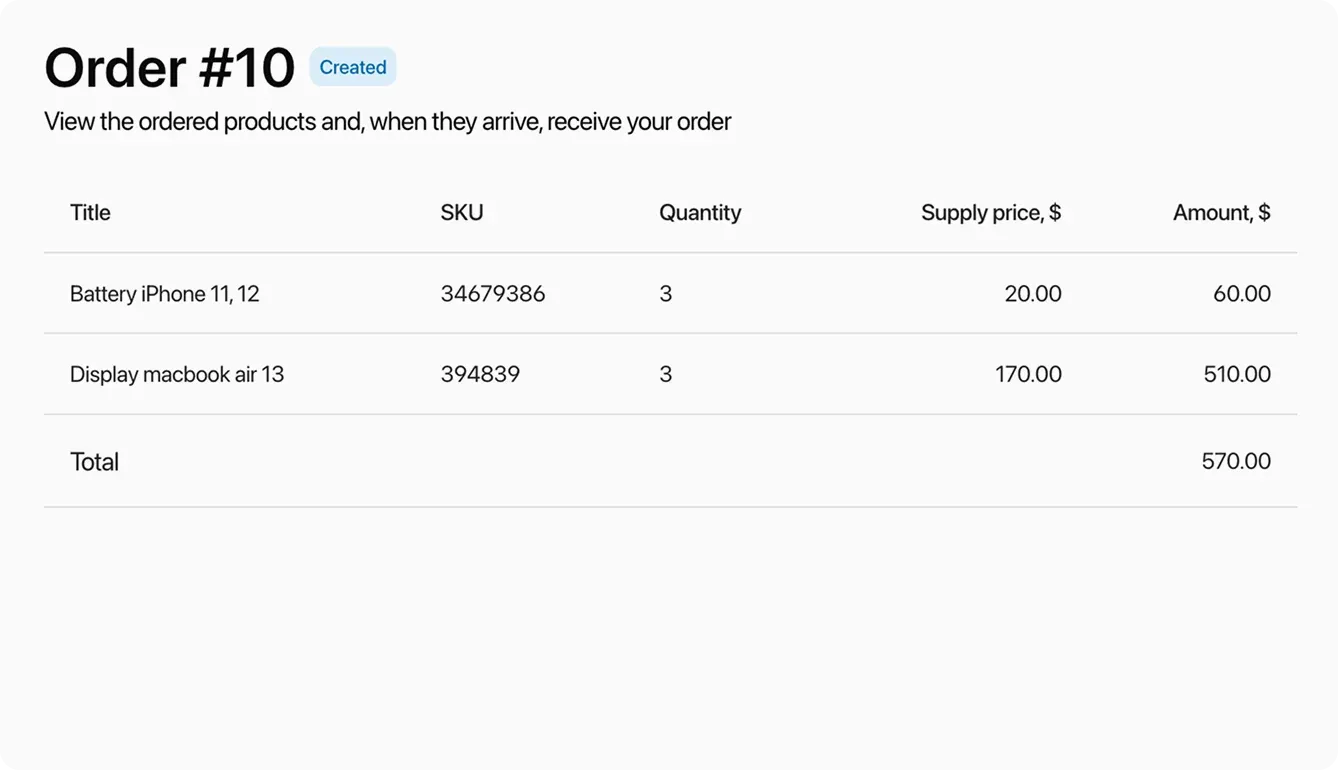
Task: Select the Battery iPhone 11, 12 product
Action: click(164, 293)
